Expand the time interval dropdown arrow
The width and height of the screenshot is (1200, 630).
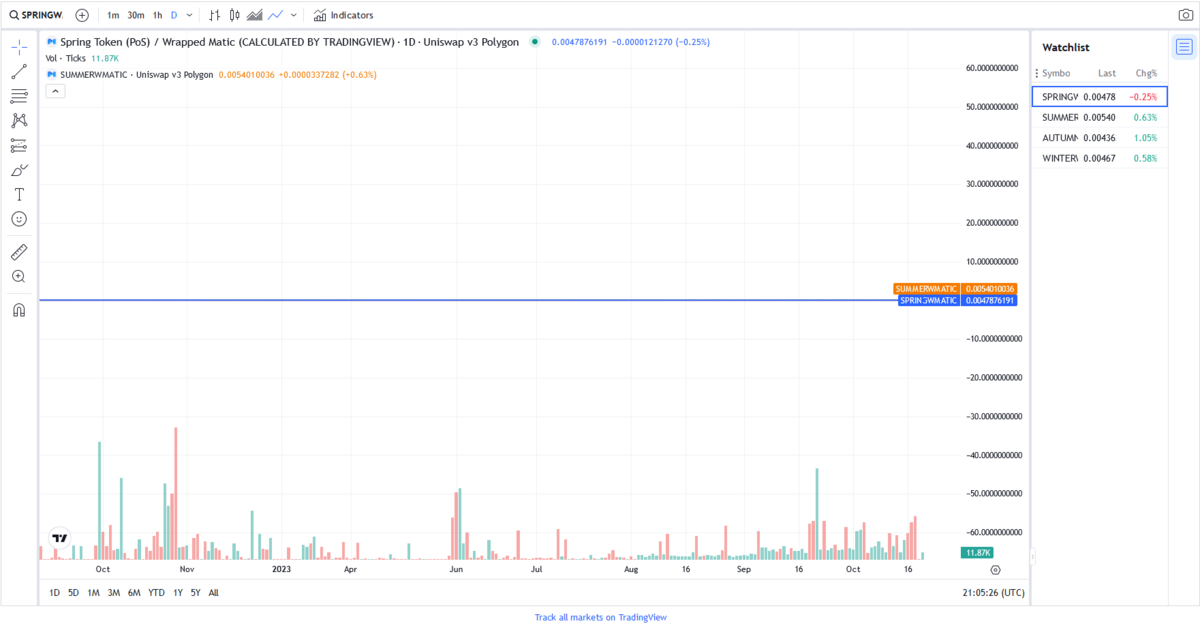(x=190, y=15)
